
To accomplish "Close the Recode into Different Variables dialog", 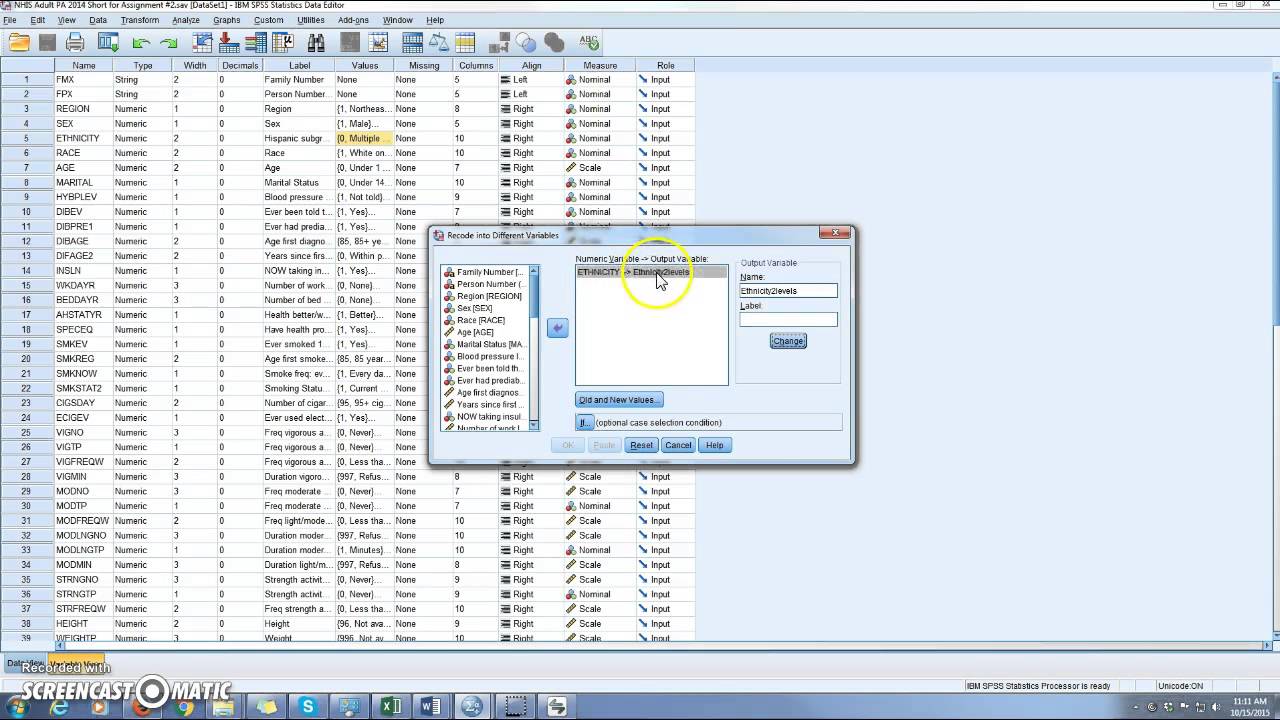I will coord(834,233).
